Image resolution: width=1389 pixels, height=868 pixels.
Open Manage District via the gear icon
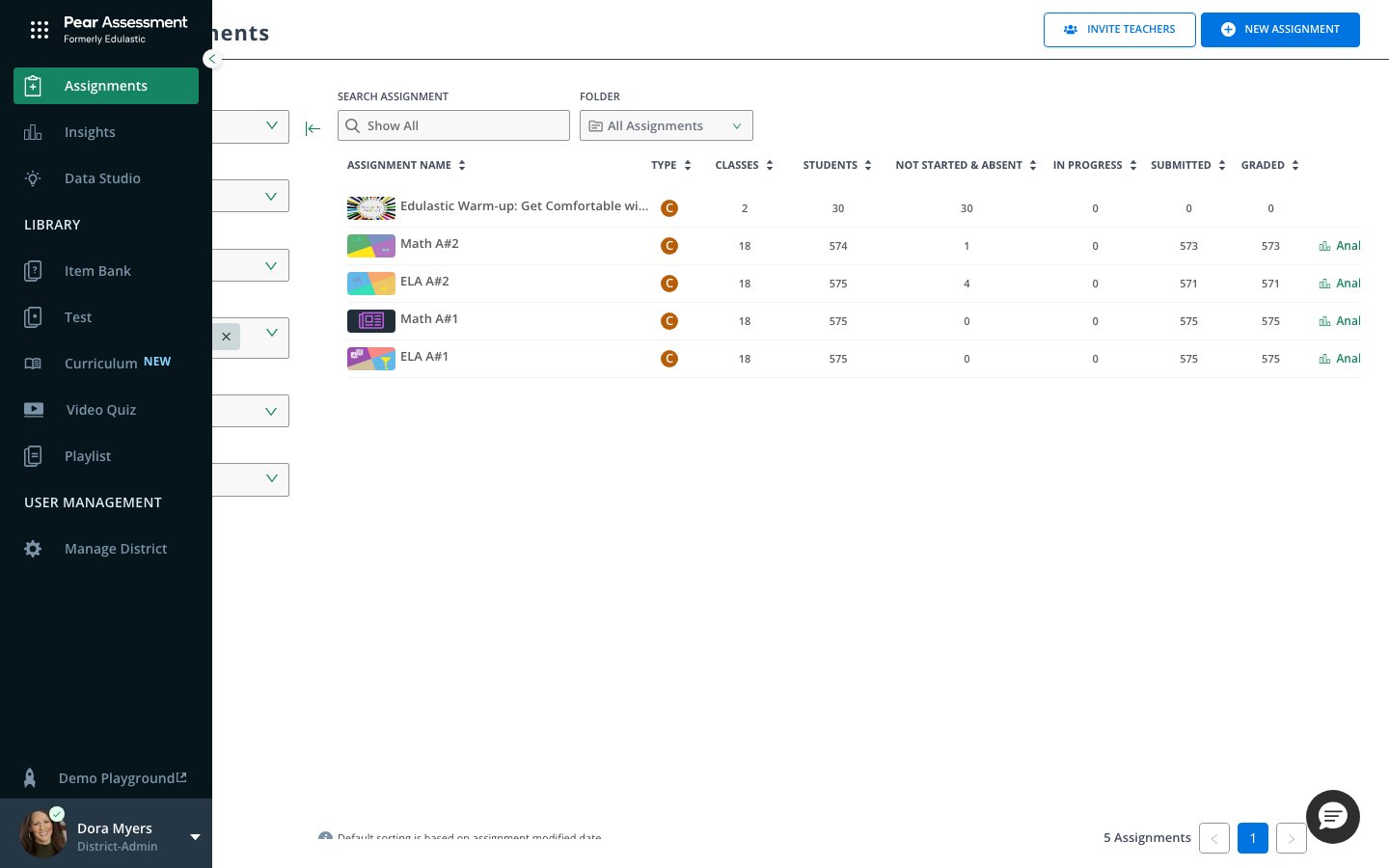33,549
